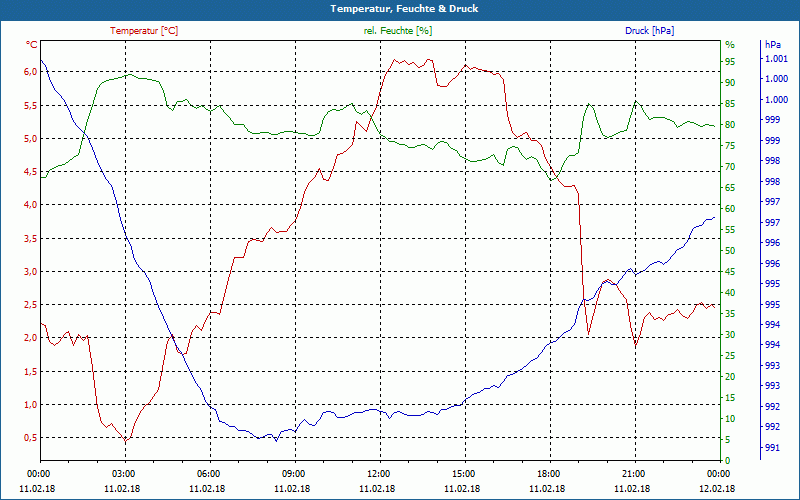Viewport: 800px width, 500px height.
Task: Click the 0,5 tick on the temperature axis
Action: point(31,438)
